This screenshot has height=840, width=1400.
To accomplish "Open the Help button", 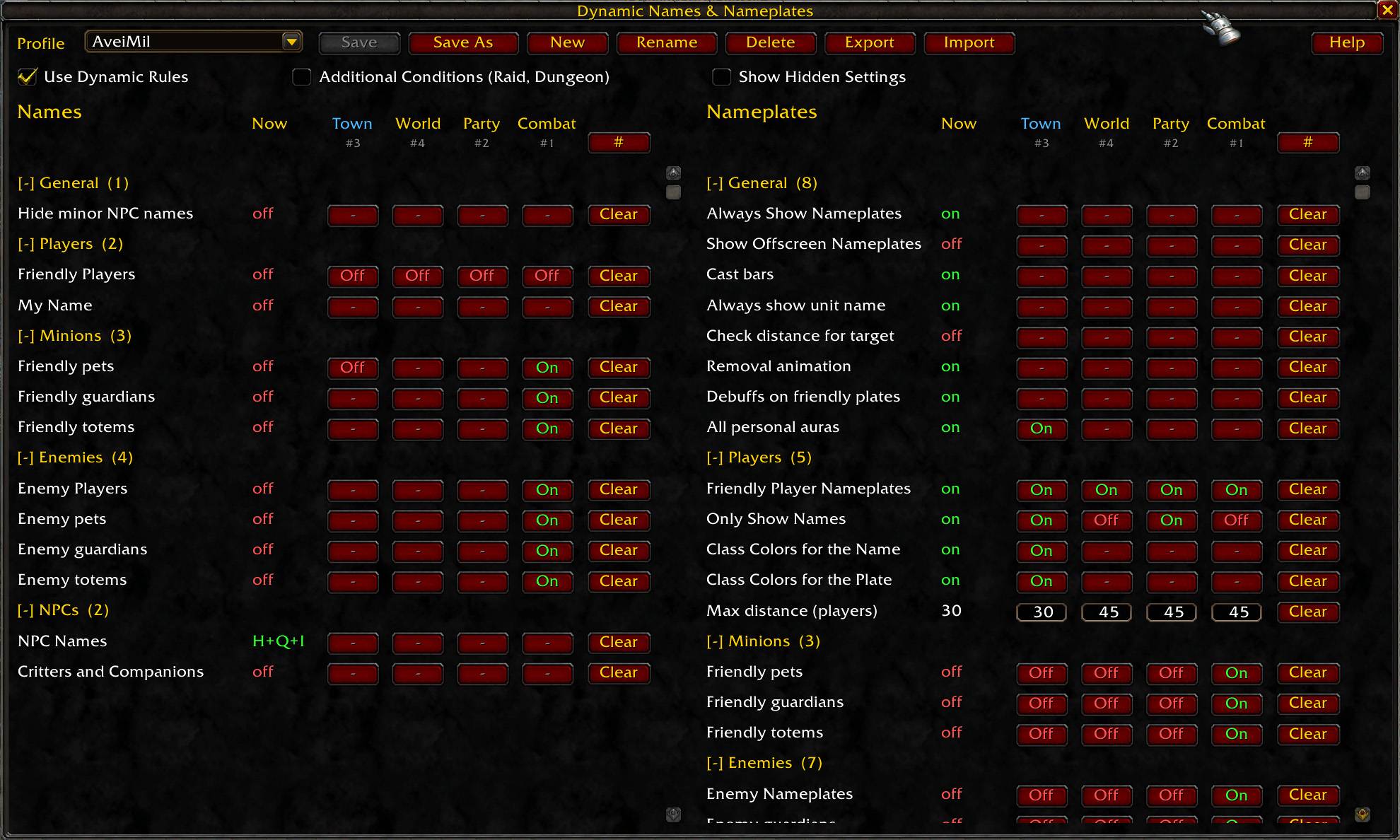I will tap(1347, 42).
